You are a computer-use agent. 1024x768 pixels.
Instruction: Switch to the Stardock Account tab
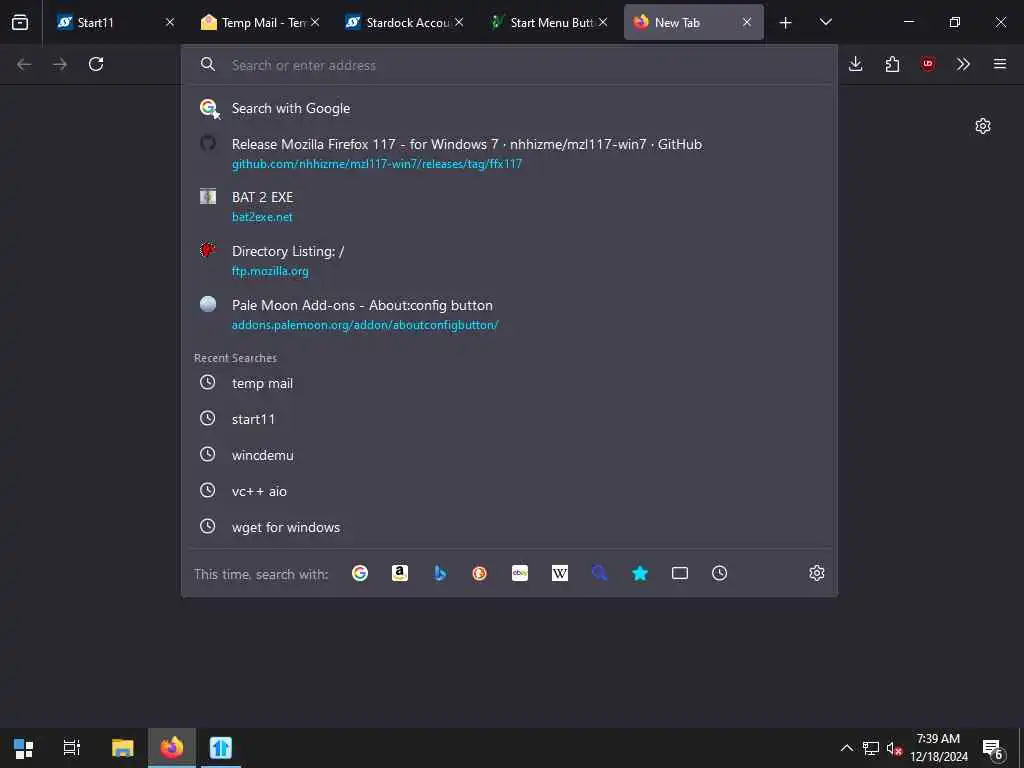click(x=405, y=23)
